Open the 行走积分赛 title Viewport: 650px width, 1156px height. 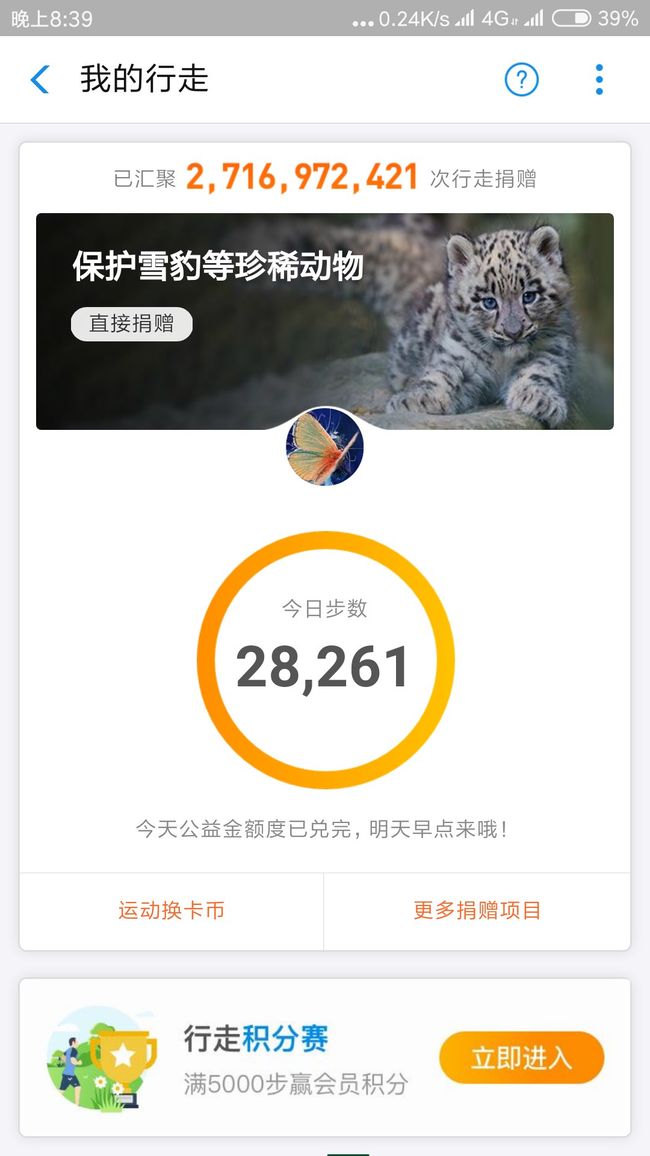tap(256, 1039)
